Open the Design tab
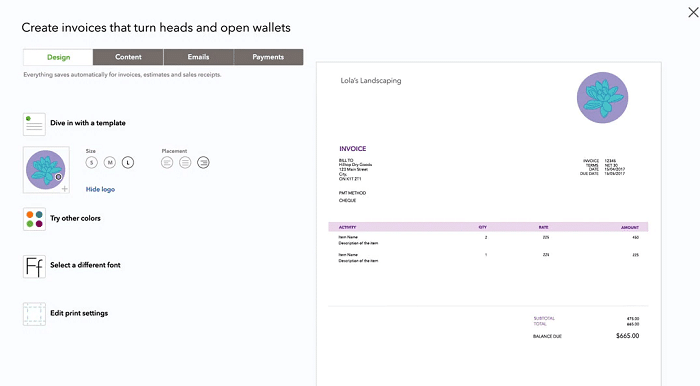 58,57
